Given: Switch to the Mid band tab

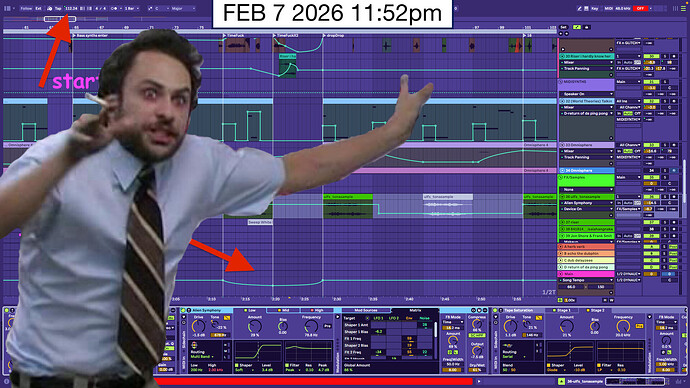Looking at the screenshot, I should pyautogui.click(x=283, y=310).
